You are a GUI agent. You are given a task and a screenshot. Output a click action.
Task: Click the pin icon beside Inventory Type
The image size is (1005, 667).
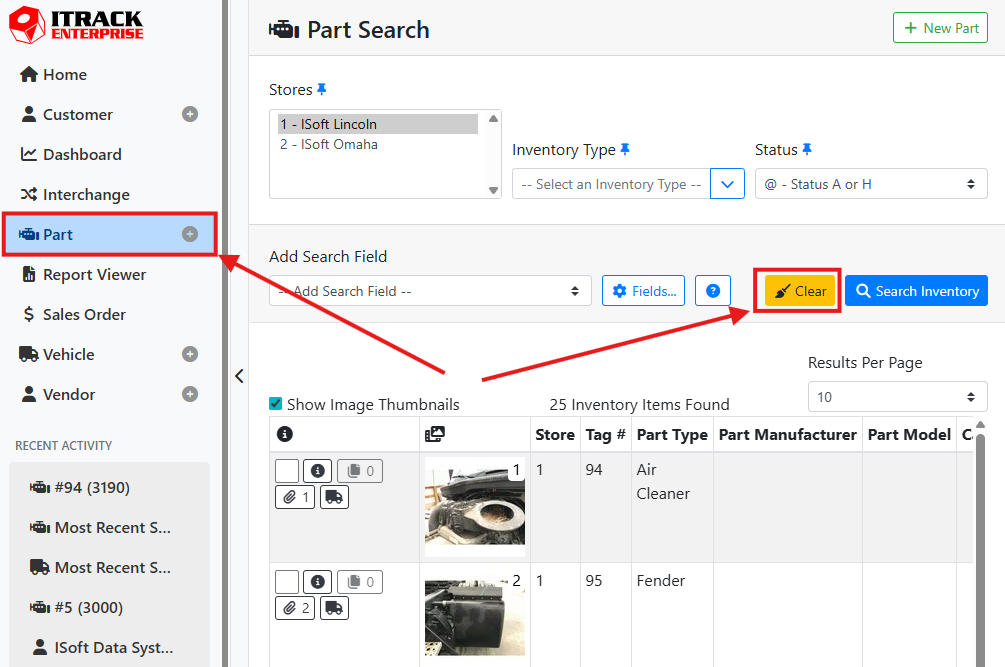point(625,150)
